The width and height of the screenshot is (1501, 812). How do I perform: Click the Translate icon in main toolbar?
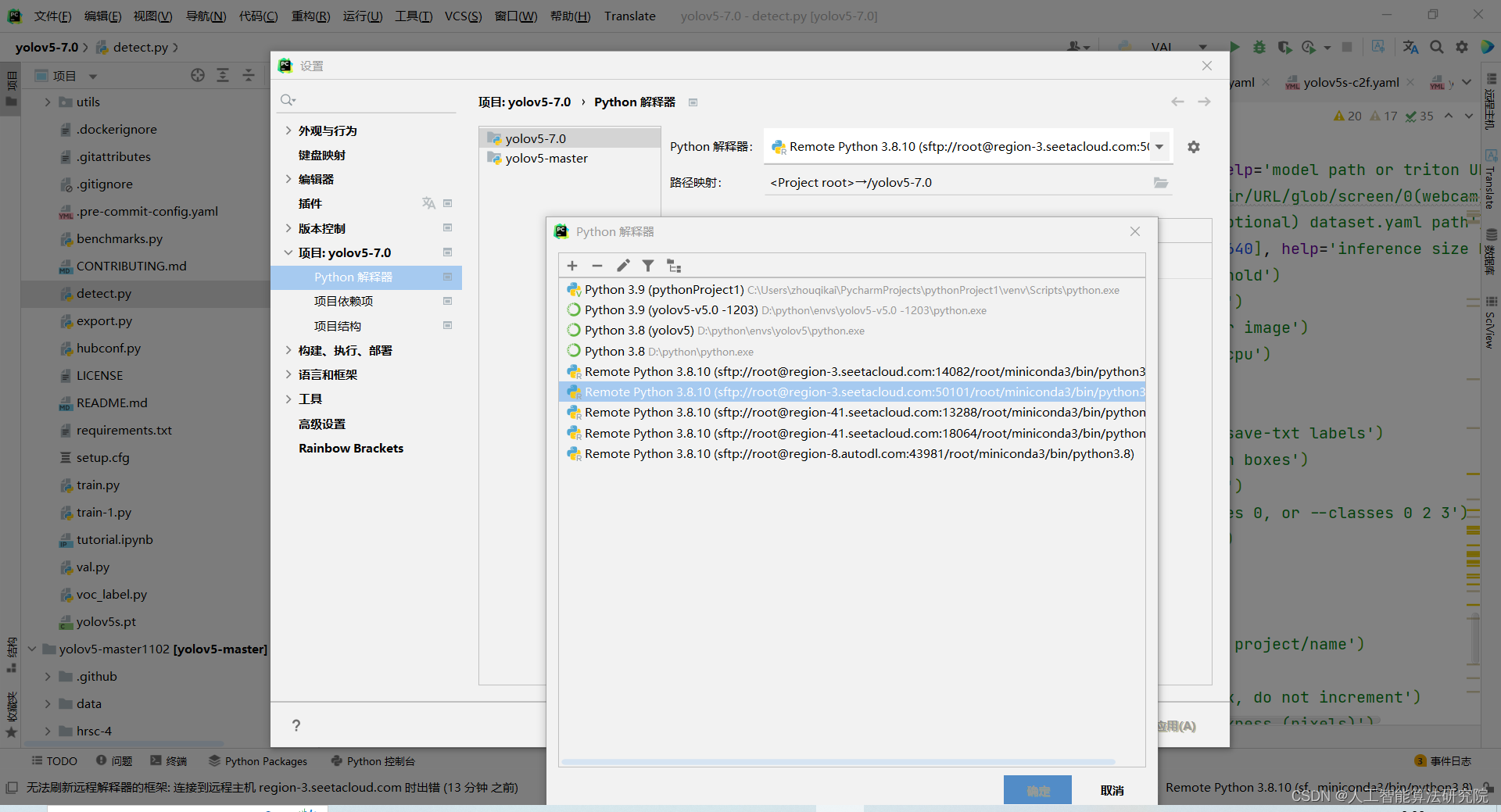(x=1410, y=47)
